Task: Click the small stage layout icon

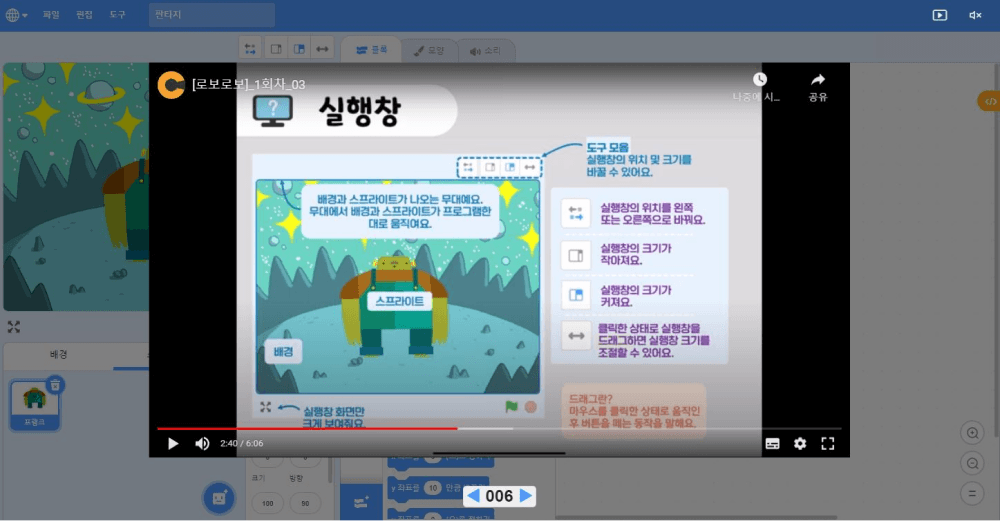Action: (x=276, y=49)
